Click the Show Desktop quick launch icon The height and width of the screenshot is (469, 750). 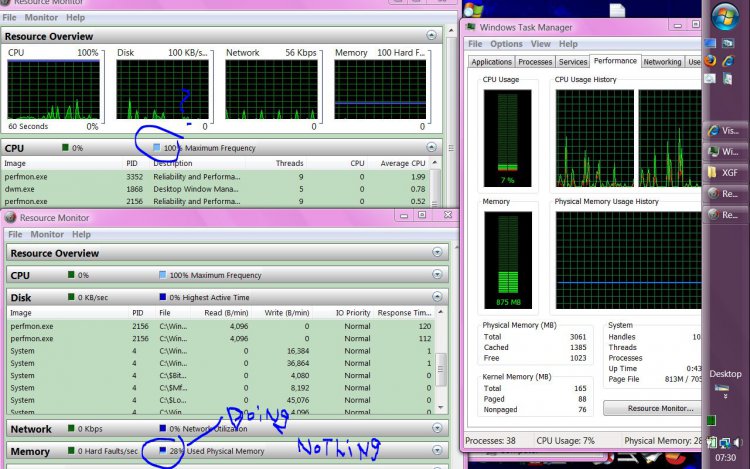[x=710, y=44]
